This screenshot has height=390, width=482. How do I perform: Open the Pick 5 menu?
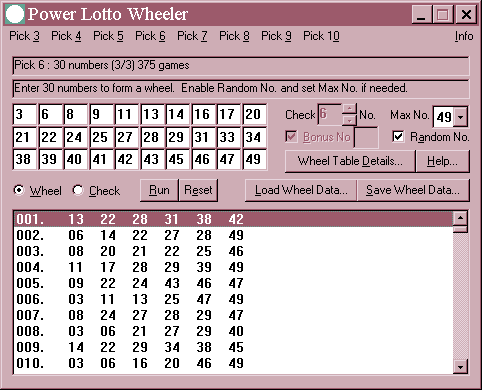pyautogui.click(x=108, y=36)
